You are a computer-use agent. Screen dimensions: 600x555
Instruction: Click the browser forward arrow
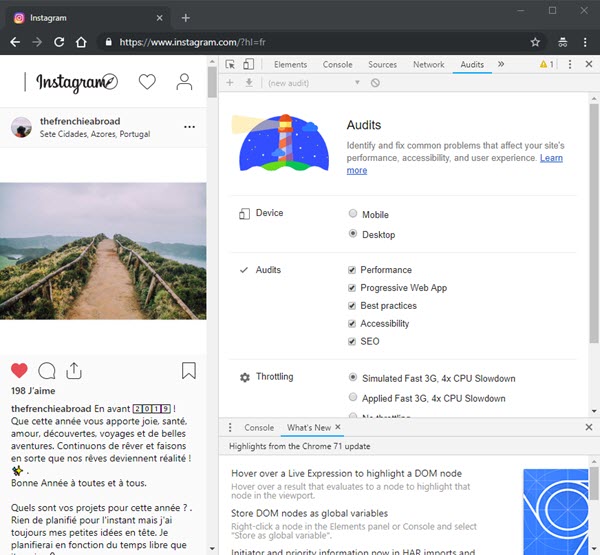coord(37,42)
